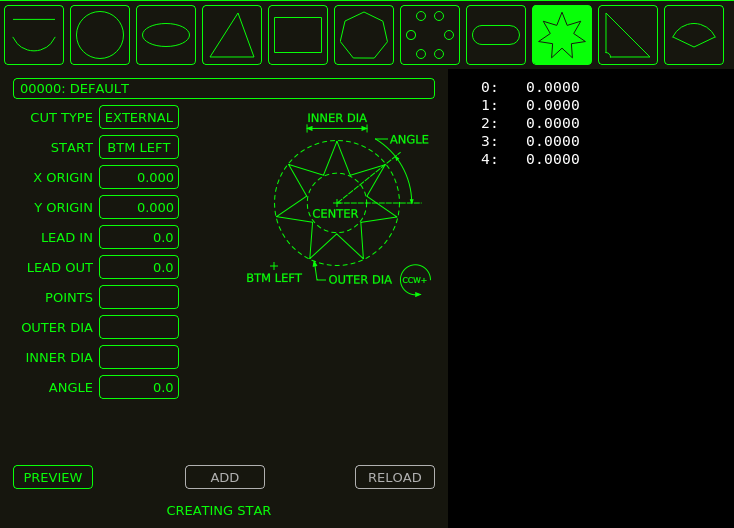
Task: Select the sector shape icon
Action: click(694, 35)
